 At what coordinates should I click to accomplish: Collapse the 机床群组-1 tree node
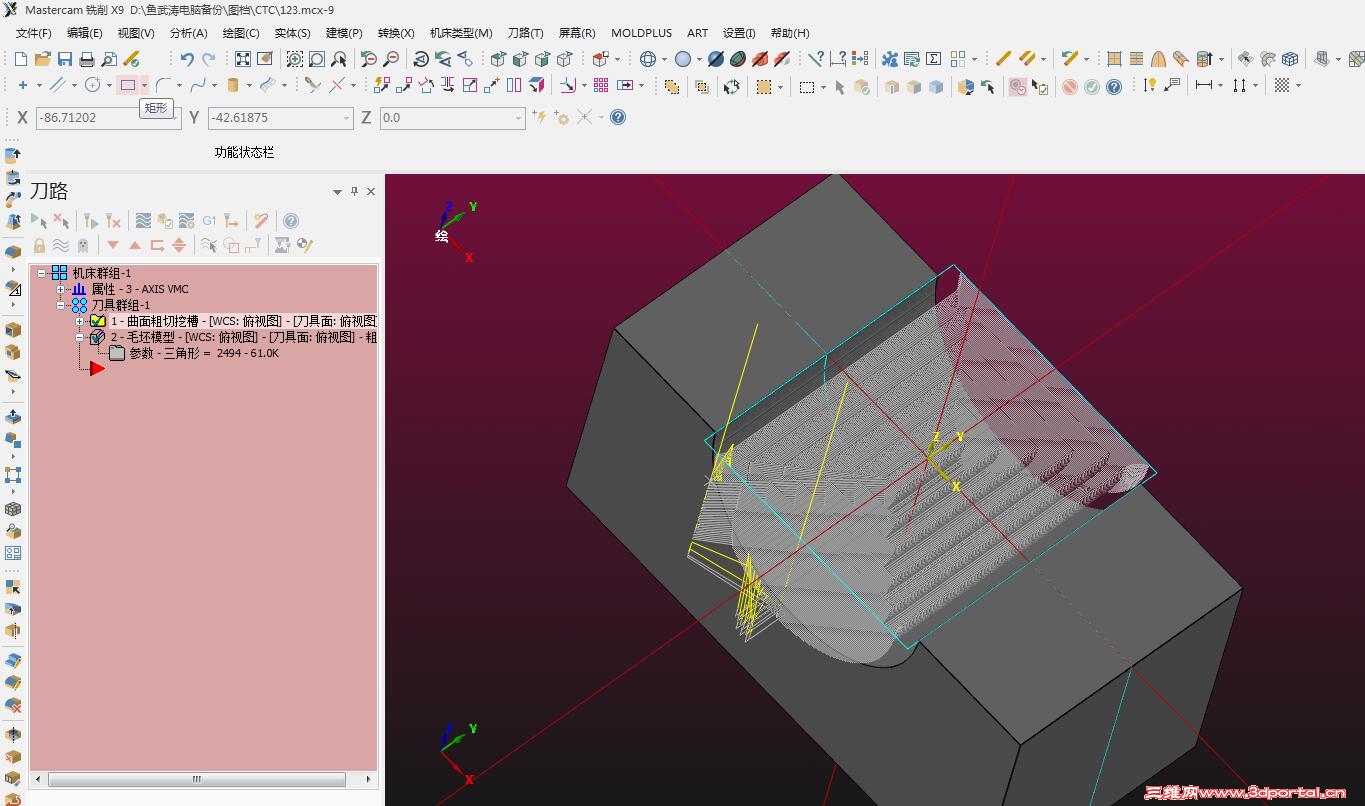pos(42,273)
